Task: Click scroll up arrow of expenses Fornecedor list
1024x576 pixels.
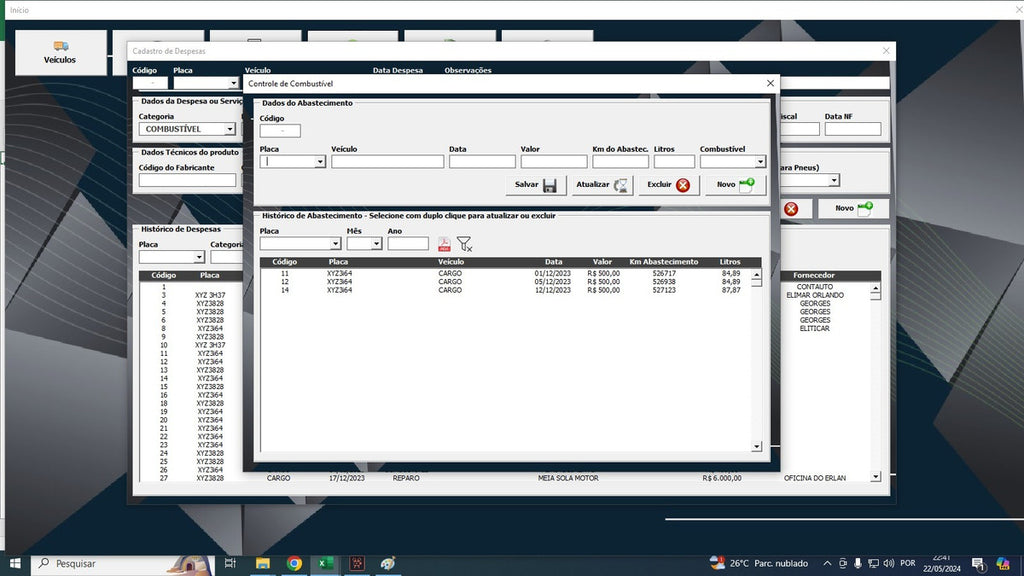Action: (x=876, y=288)
